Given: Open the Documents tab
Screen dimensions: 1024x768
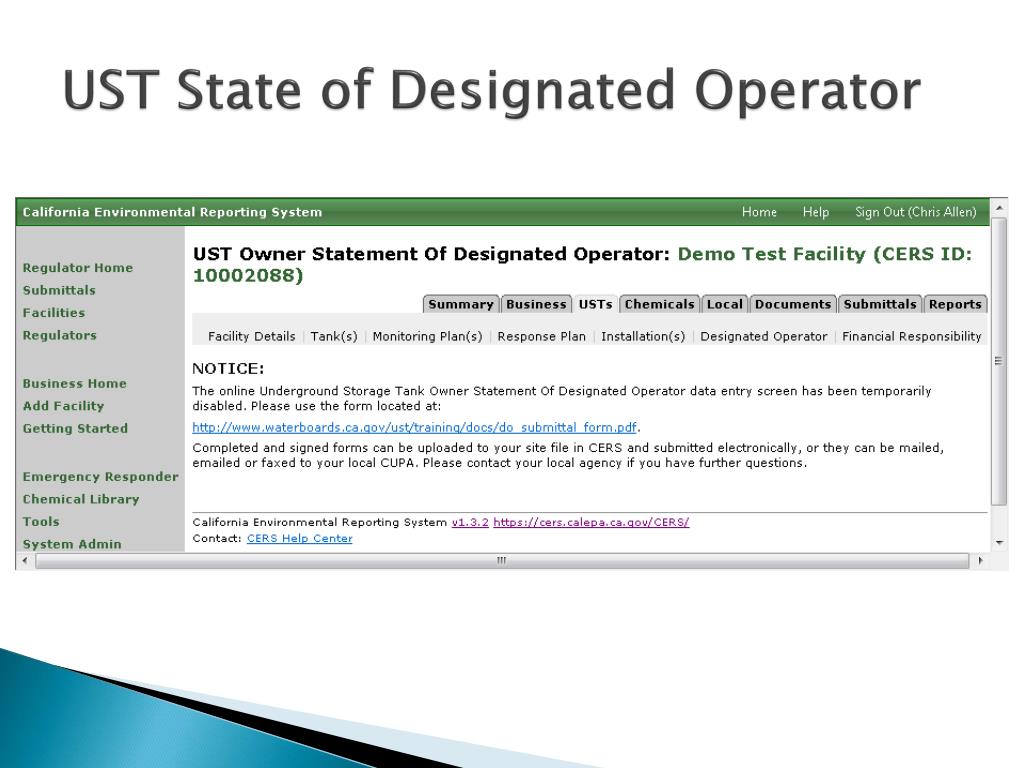Looking at the screenshot, I should coord(793,304).
